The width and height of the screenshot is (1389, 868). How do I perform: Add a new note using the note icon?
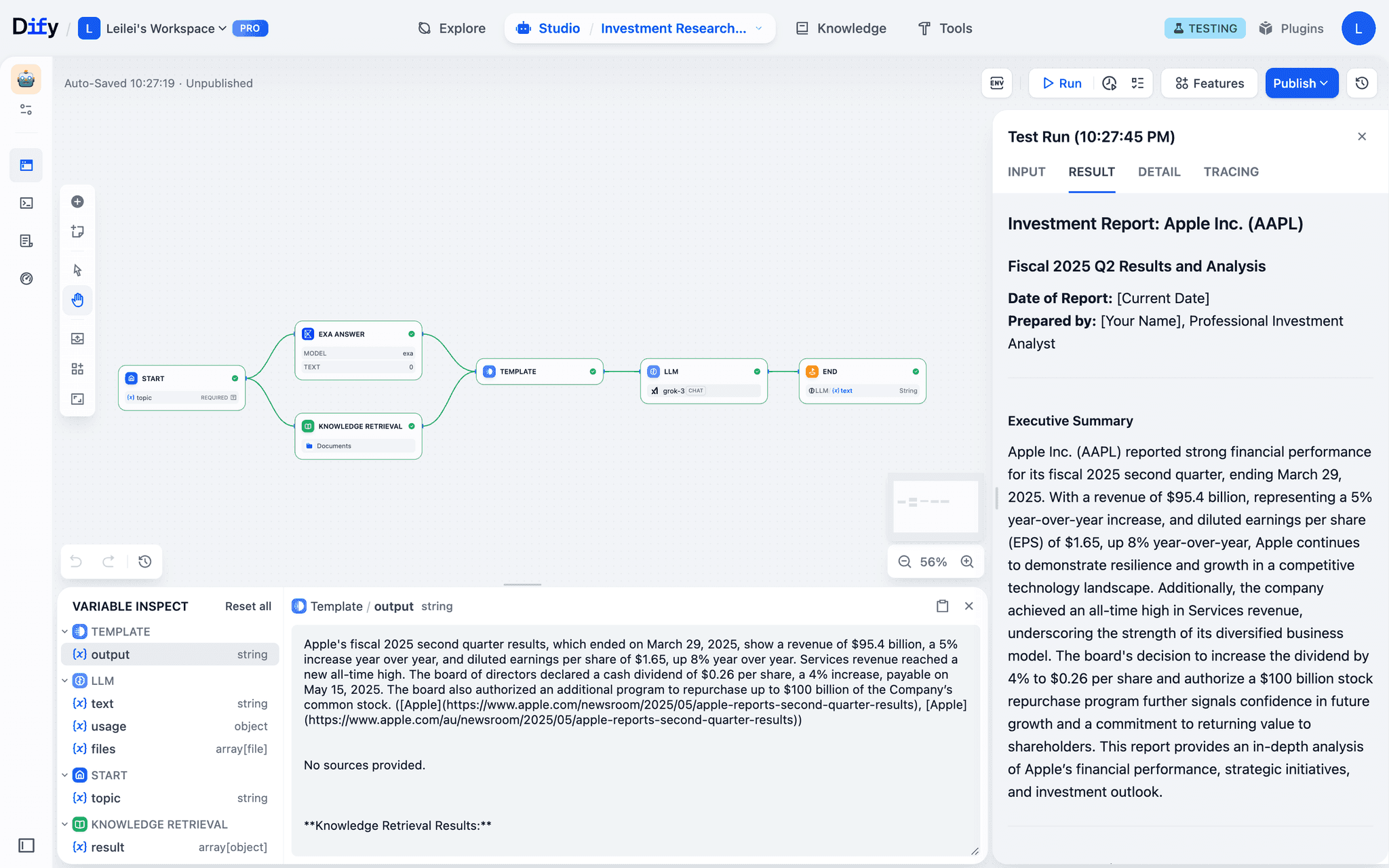point(77,231)
